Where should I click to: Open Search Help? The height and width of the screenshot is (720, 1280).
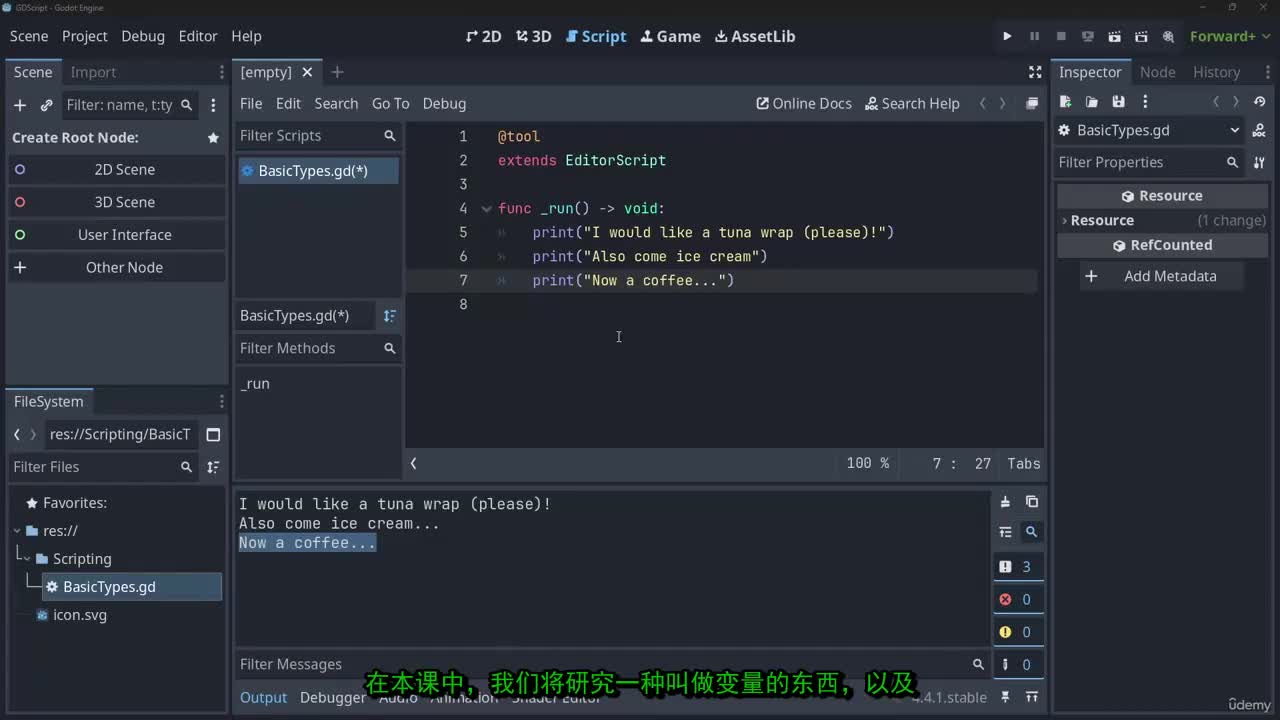click(x=912, y=103)
